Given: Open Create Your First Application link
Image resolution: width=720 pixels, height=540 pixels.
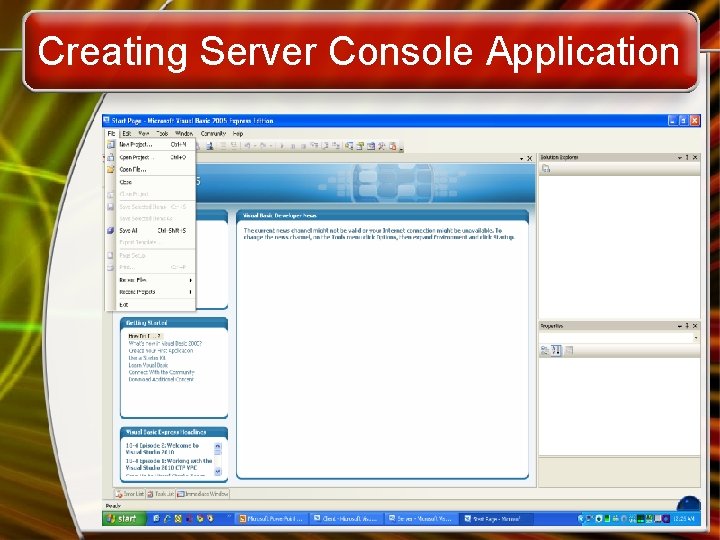Looking at the screenshot, I should pos(161,350).
